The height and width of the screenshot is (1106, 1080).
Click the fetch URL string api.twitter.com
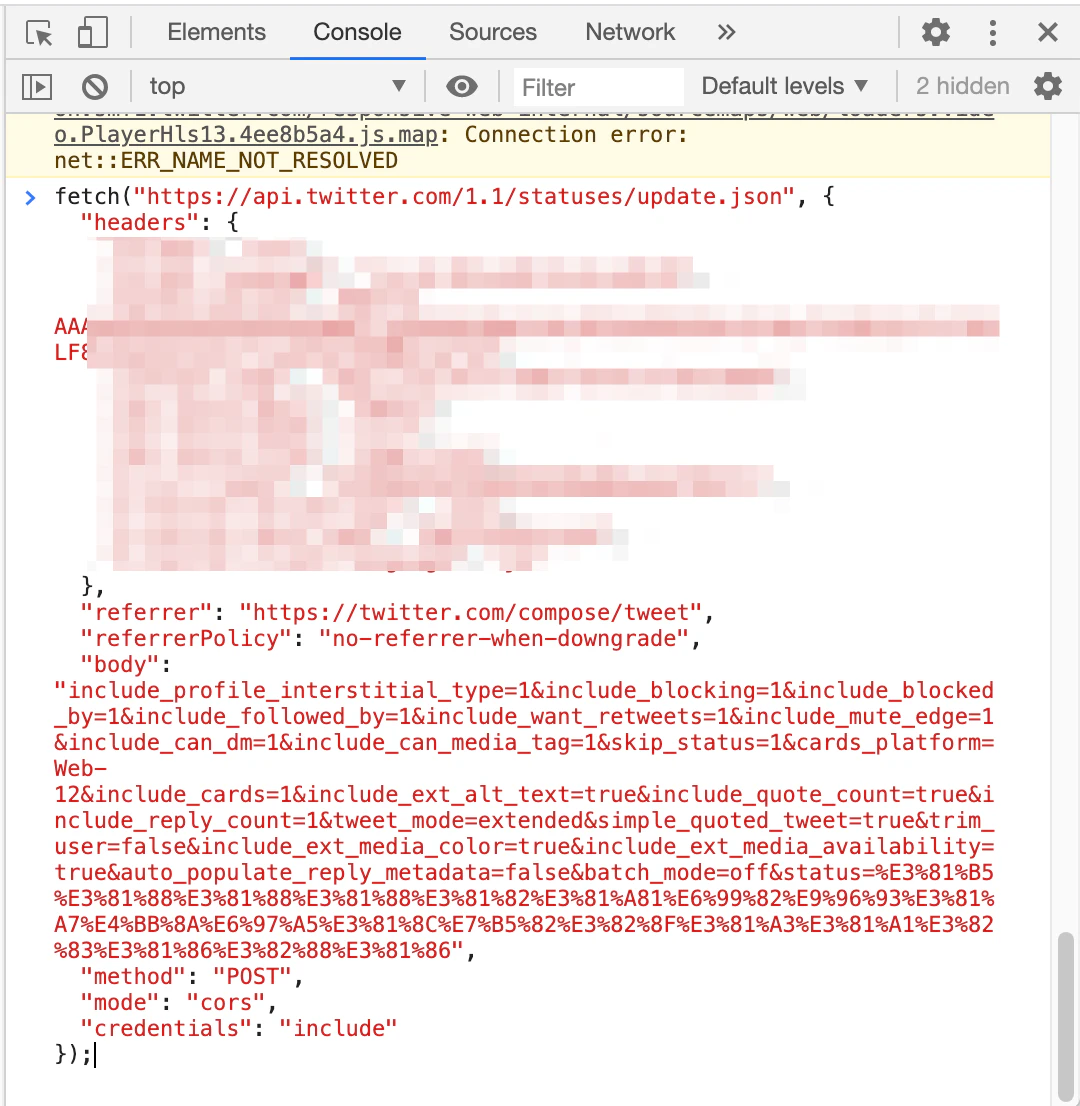click(464, 196)
